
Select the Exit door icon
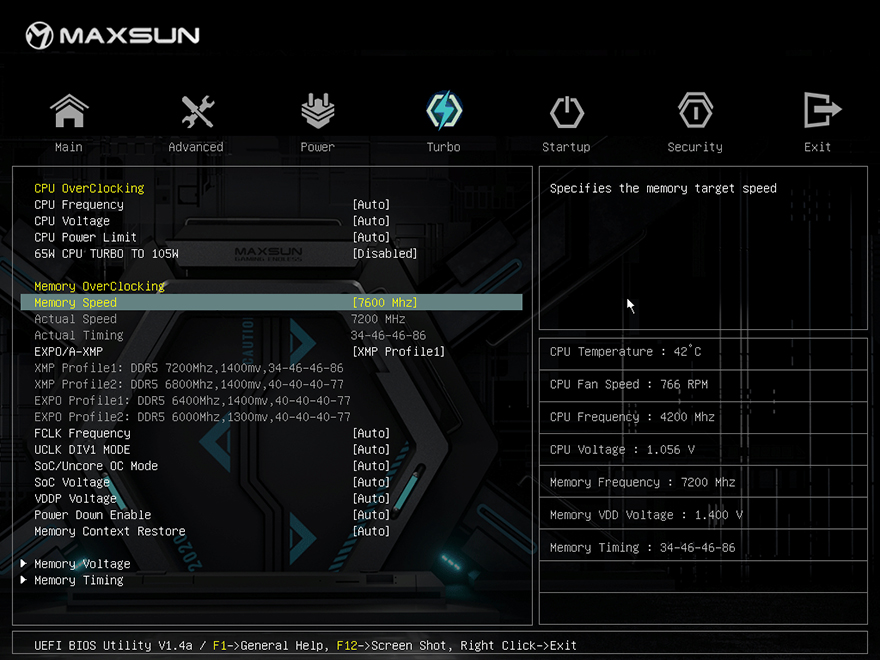(822, 110)
